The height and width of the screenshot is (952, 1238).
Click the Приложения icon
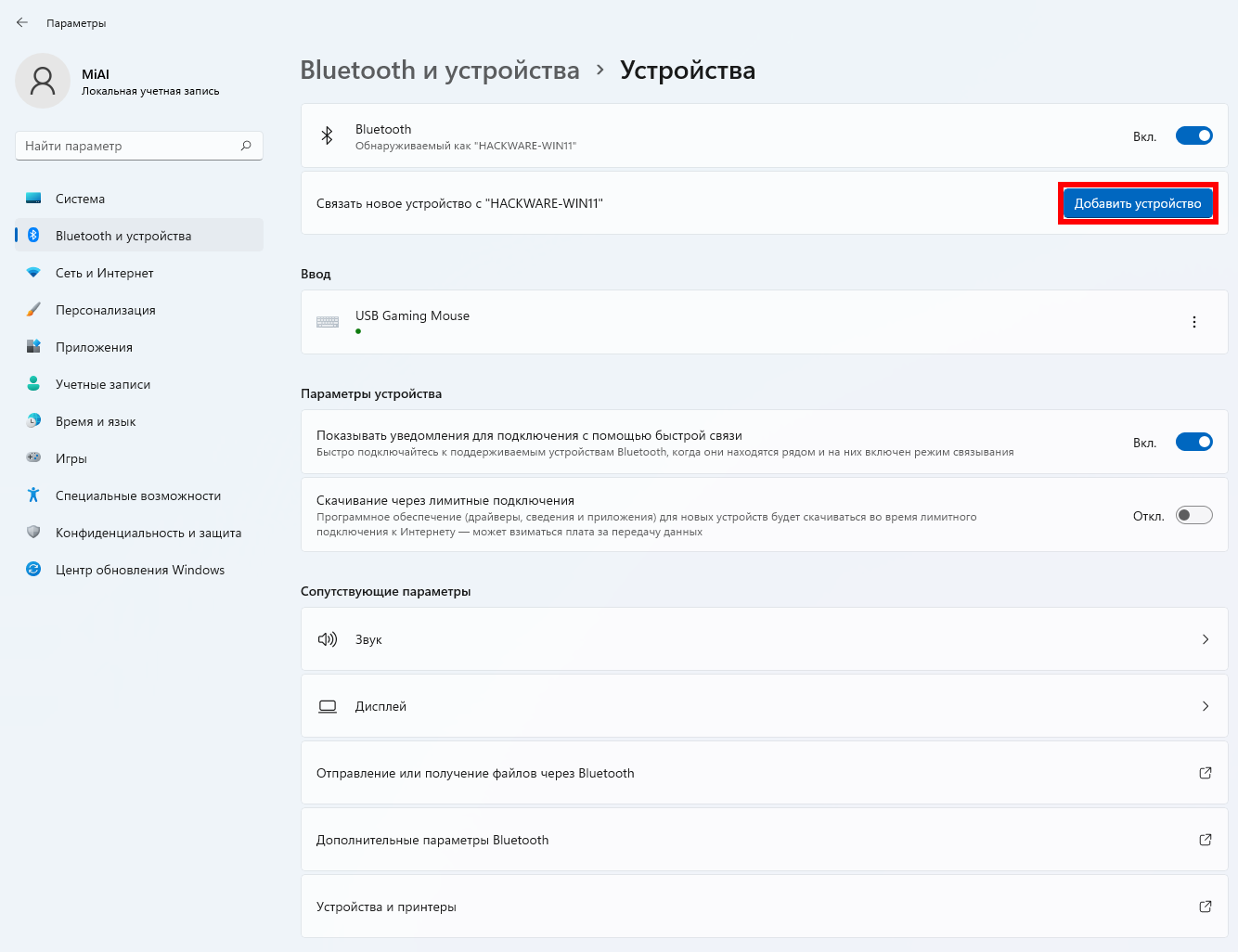tap(33, 347)
